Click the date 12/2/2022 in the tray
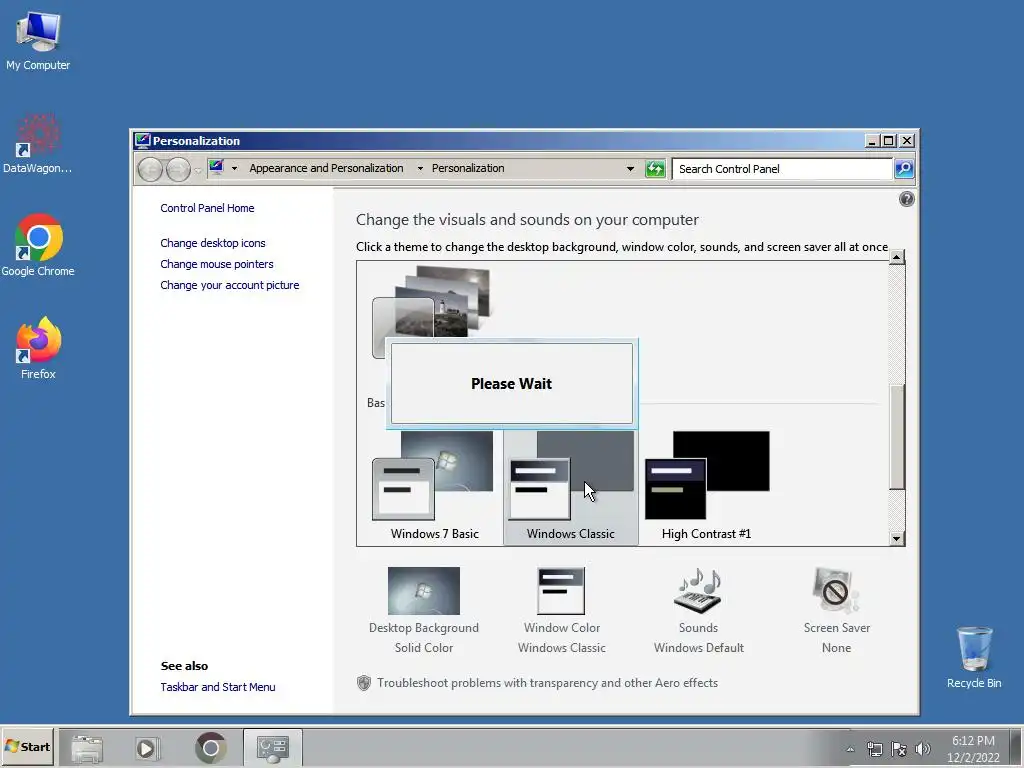This screenshot has width=1024, height=768. coord(973,758)
